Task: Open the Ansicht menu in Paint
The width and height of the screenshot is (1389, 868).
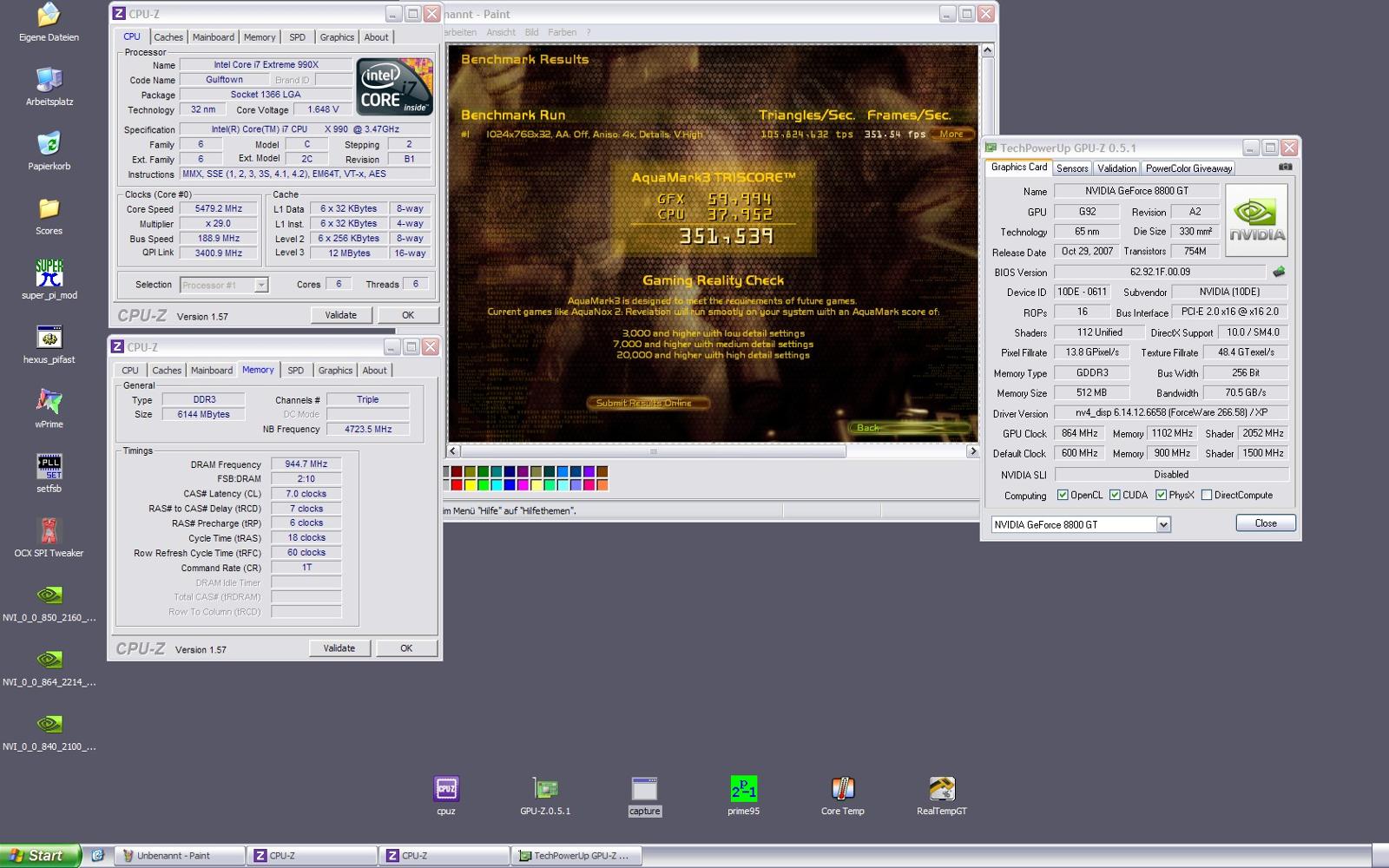Action: [x=501, y=32]
